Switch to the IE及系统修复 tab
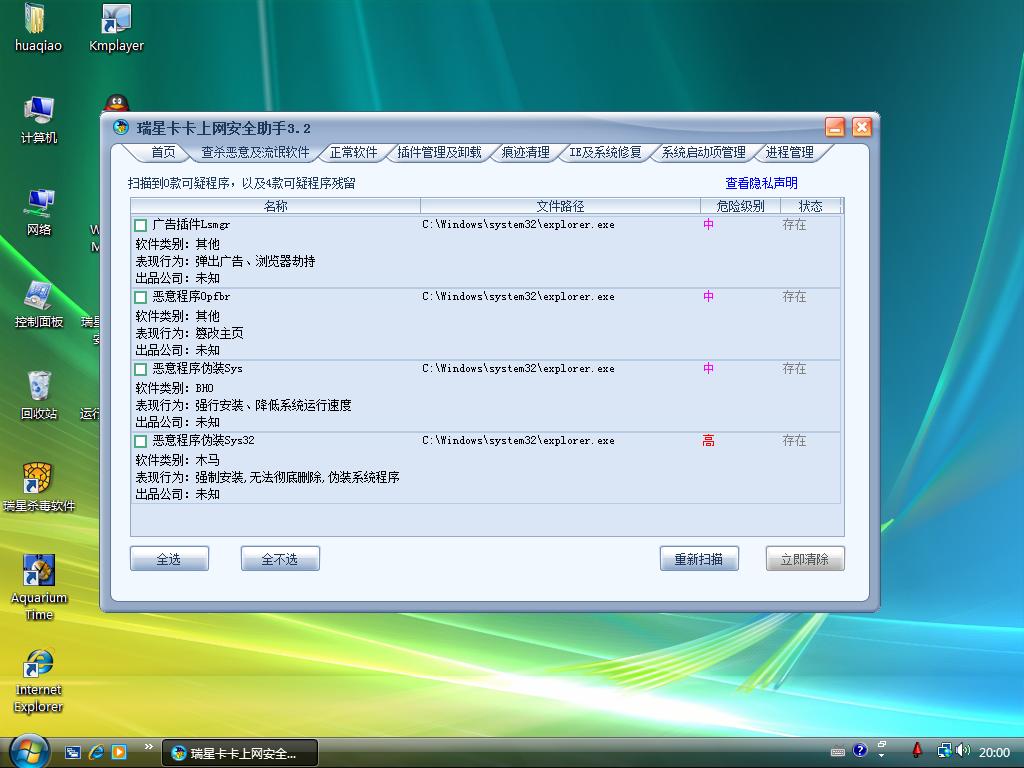This screenshot has width=1024, height=768. click(605, 152)
